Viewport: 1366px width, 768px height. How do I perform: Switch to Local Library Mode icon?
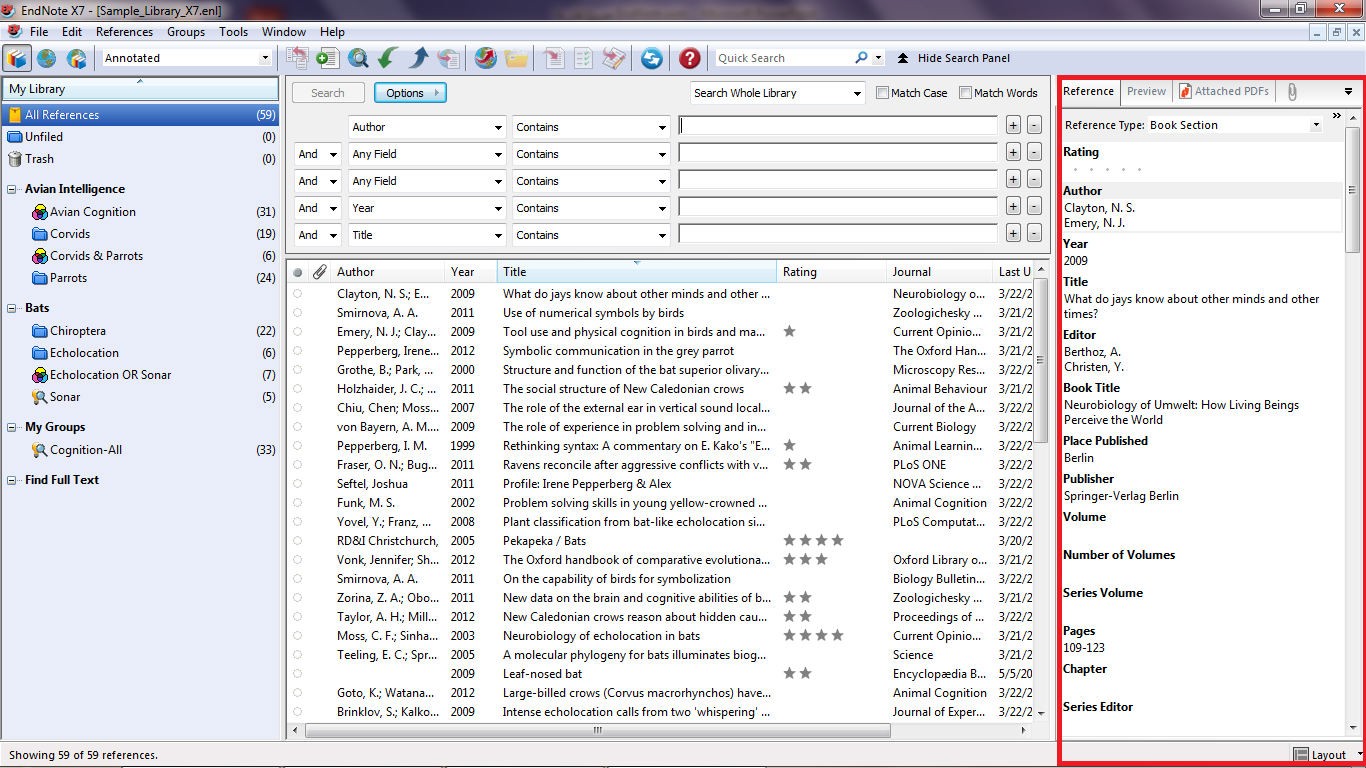pos(17,58)
